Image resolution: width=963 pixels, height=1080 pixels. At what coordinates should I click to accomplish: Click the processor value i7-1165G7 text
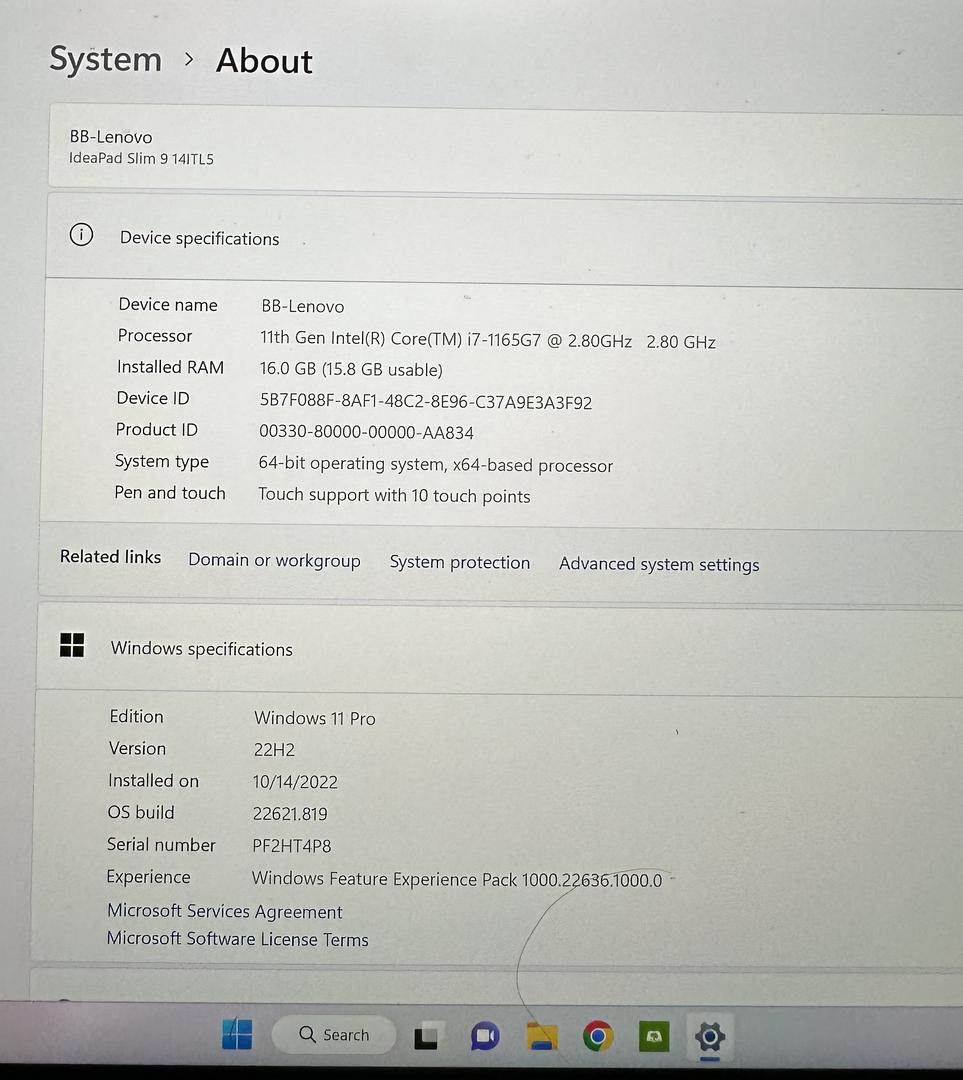(487, 340)
